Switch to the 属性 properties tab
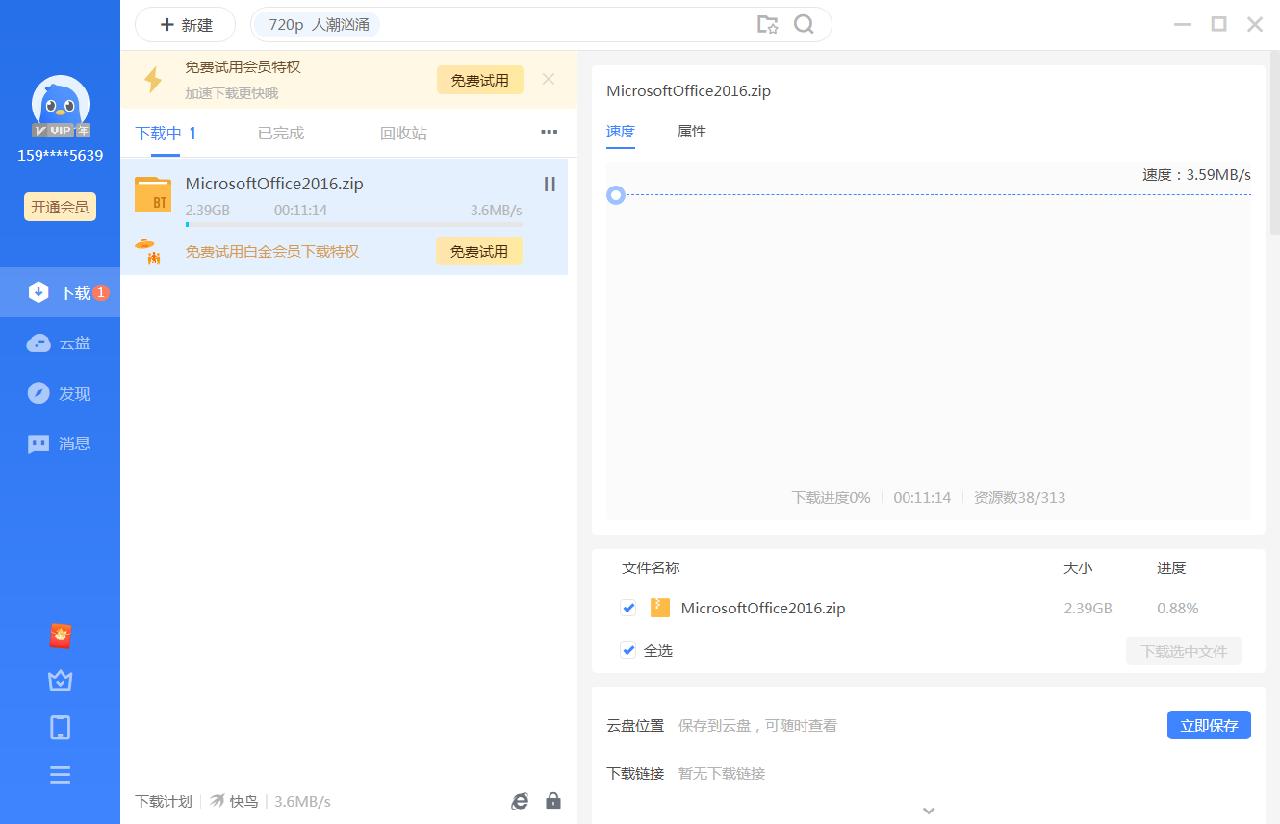 (x=691, y=131)
